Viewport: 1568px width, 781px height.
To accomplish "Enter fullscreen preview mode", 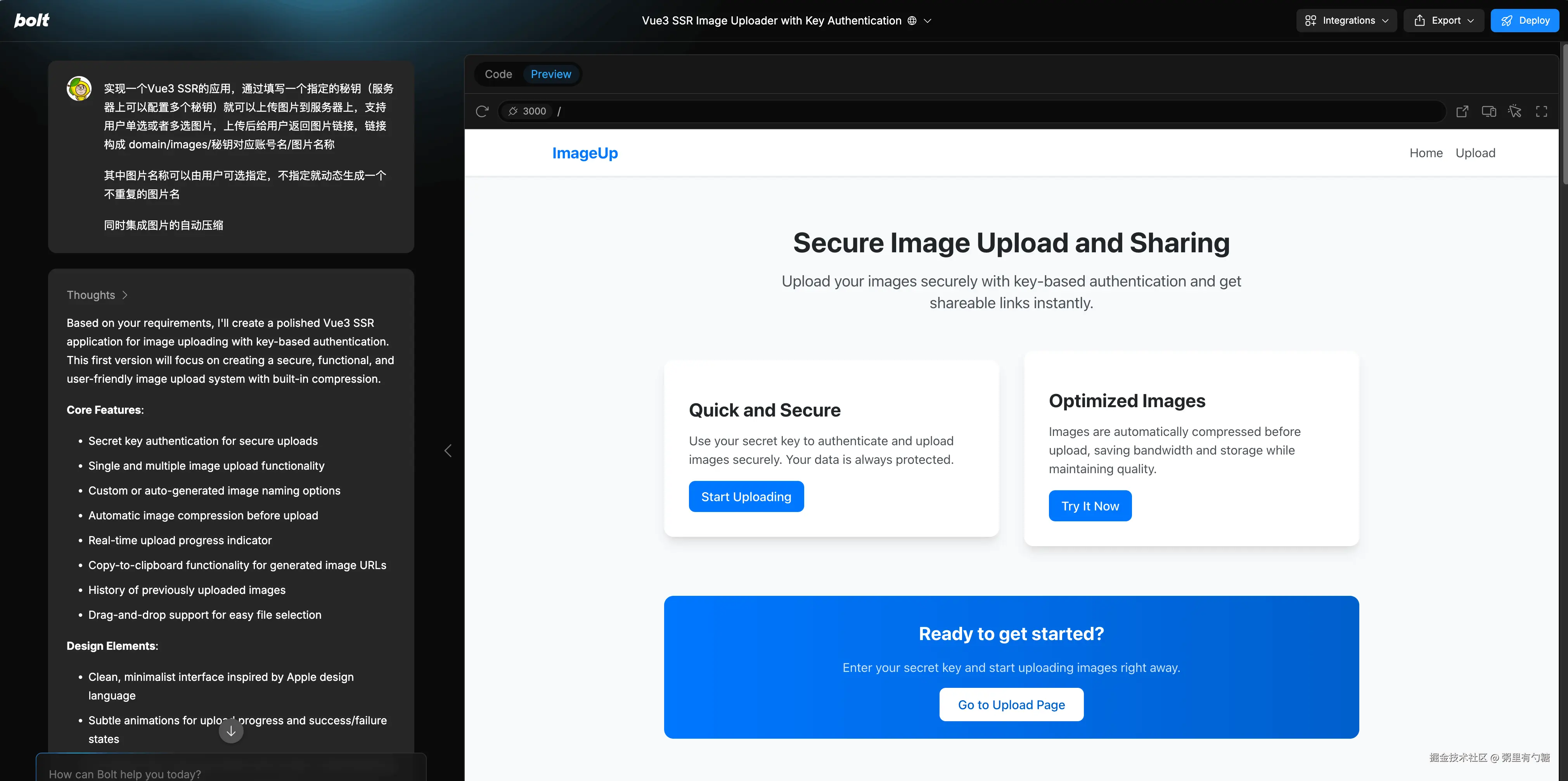I will [1541, 111].
